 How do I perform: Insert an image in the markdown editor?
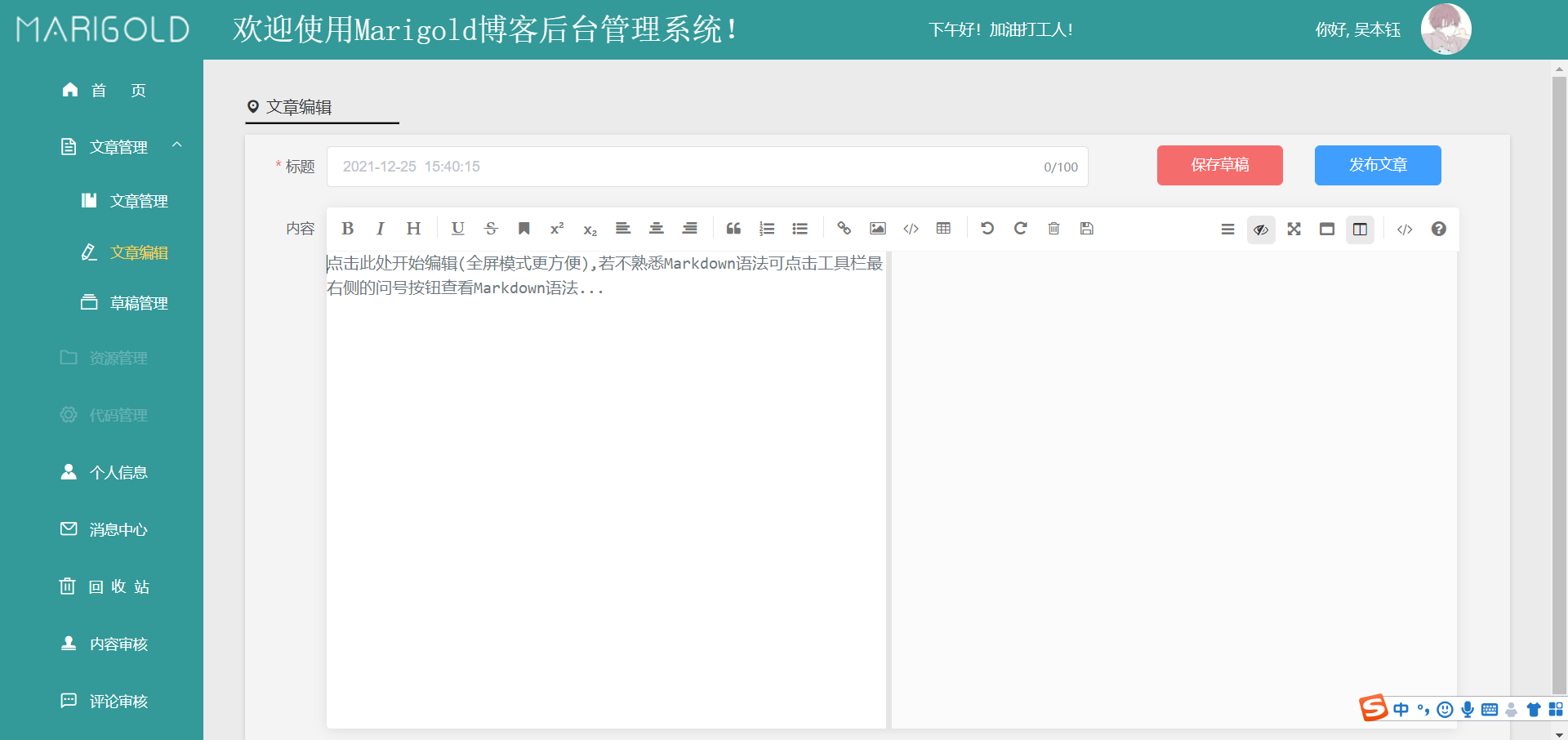pos(877,229)
